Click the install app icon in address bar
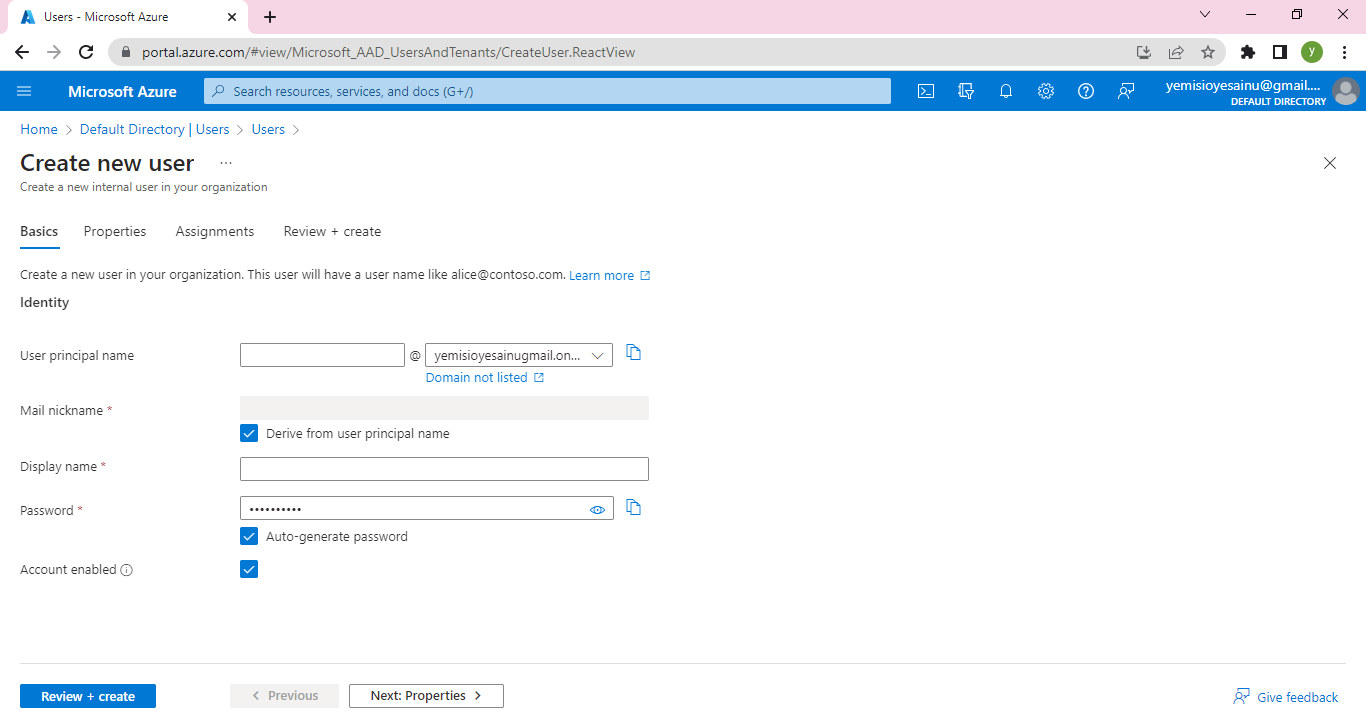The width and height of the screenshot is (1366, 728). [1144, 52]
